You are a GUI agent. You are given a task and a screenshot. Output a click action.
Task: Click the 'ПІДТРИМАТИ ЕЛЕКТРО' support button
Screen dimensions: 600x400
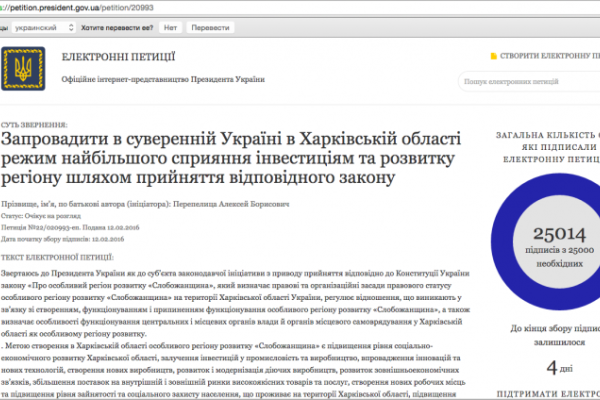(x=548, y=394)
